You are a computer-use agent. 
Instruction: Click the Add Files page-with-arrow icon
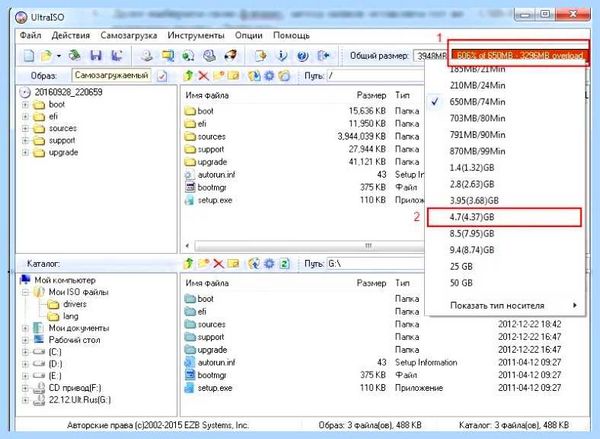(260, 56)
